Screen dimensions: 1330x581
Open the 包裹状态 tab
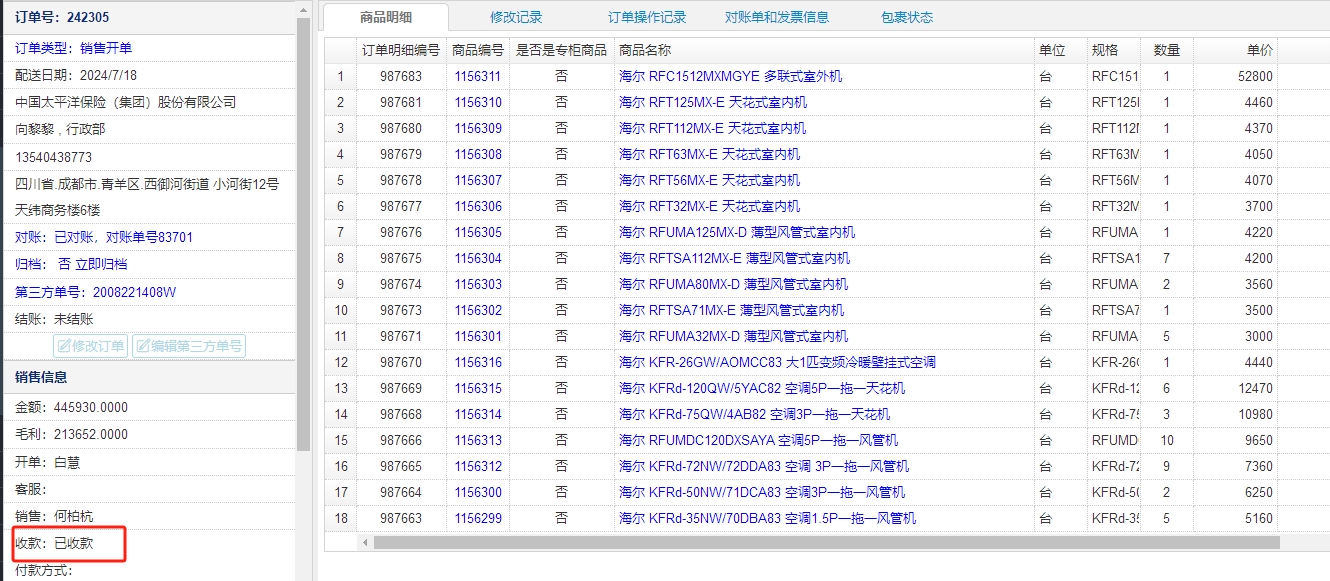(907, 17)
